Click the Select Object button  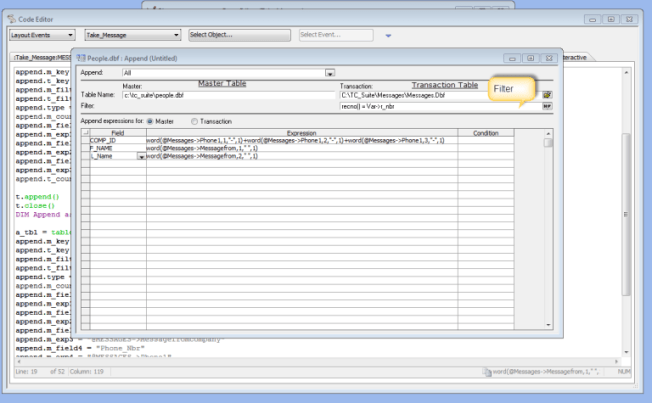click(x=238, y=35)
